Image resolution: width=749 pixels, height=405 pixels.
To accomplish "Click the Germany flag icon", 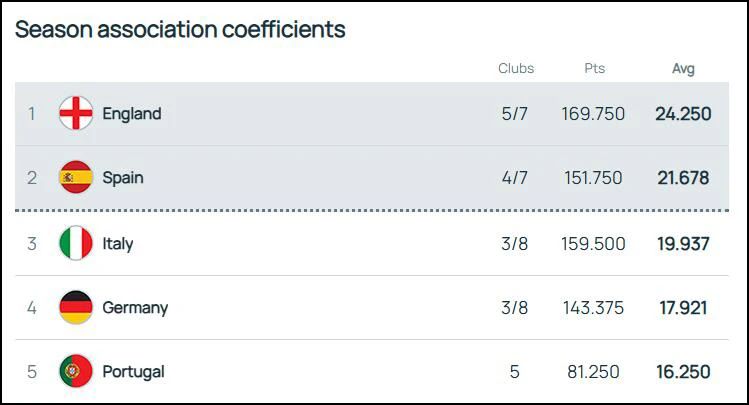I will tap(76, 307).
